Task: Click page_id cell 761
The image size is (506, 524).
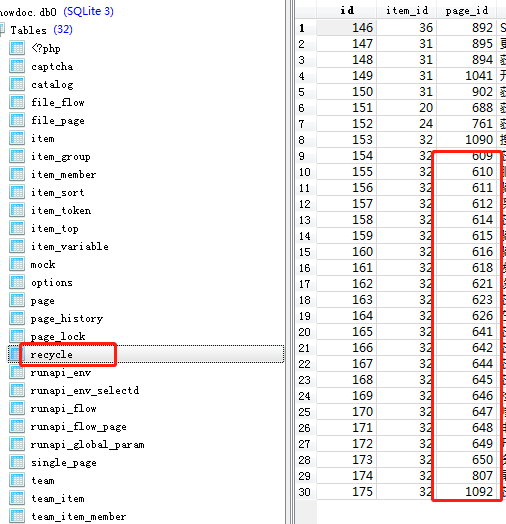Action: pyautogui.click(x=467, y=124)
